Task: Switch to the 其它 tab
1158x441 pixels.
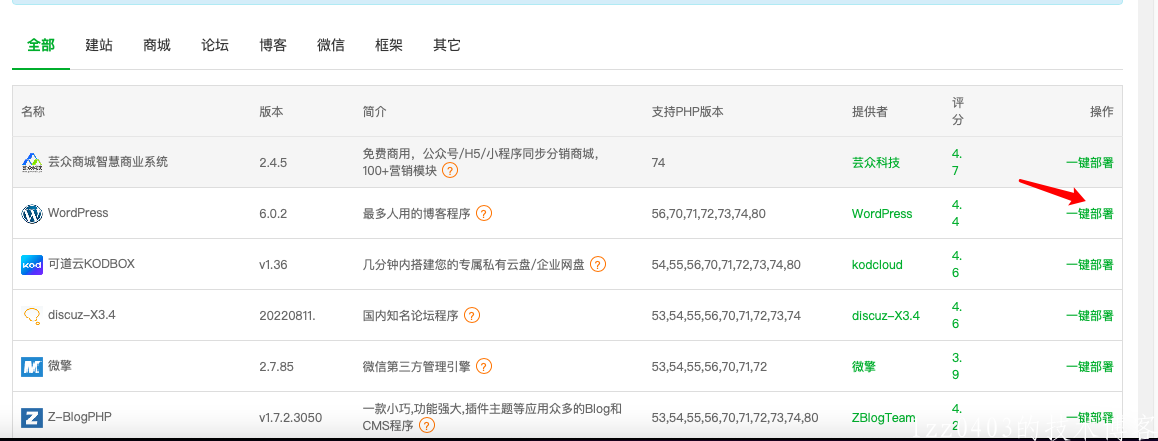Action: pos(447,45)
